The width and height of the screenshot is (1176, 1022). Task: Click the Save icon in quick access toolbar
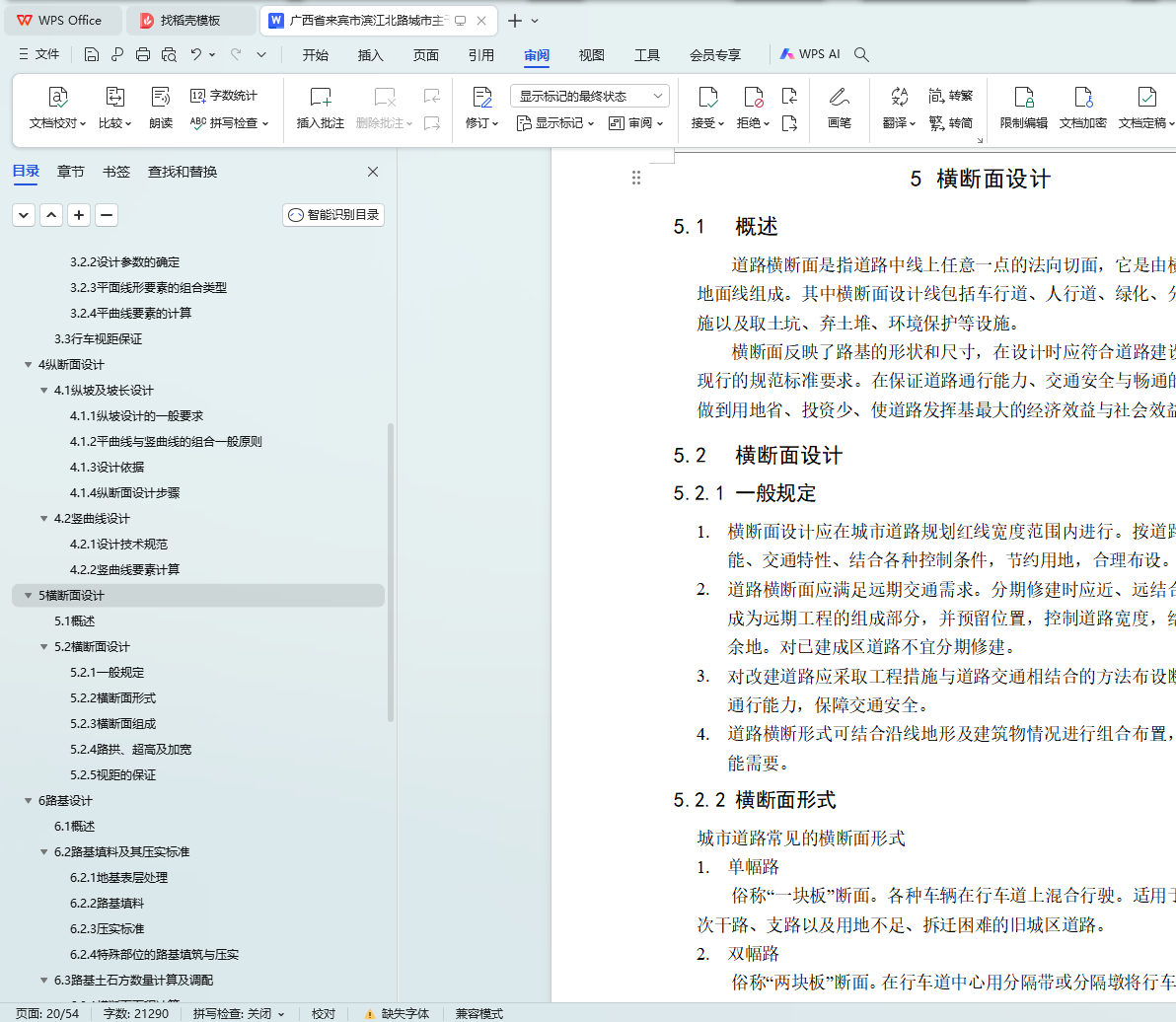[x=92, y=54]
